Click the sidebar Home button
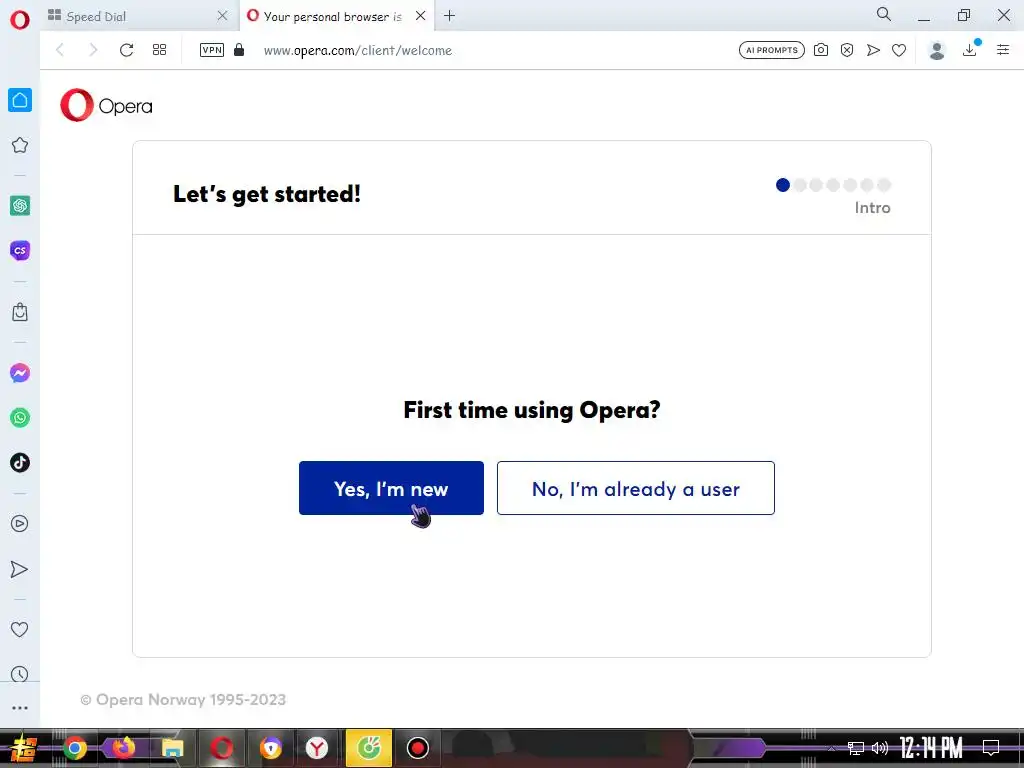The height and width of the screenshot is (768, 1024). click(x=20, y=100)
